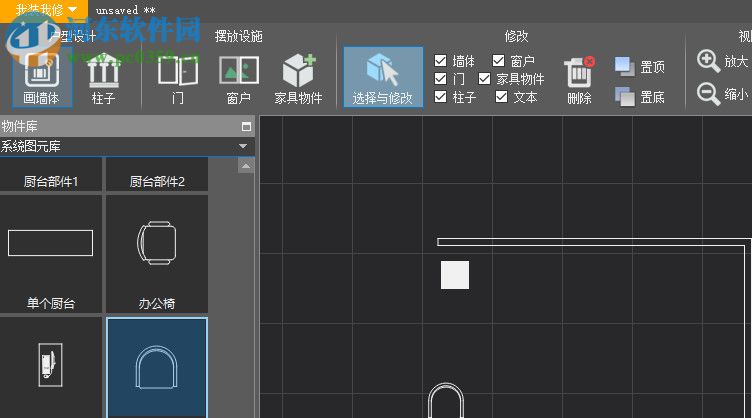Select the 单个厨台 library item
752x418 pixels.
(51, 254)
